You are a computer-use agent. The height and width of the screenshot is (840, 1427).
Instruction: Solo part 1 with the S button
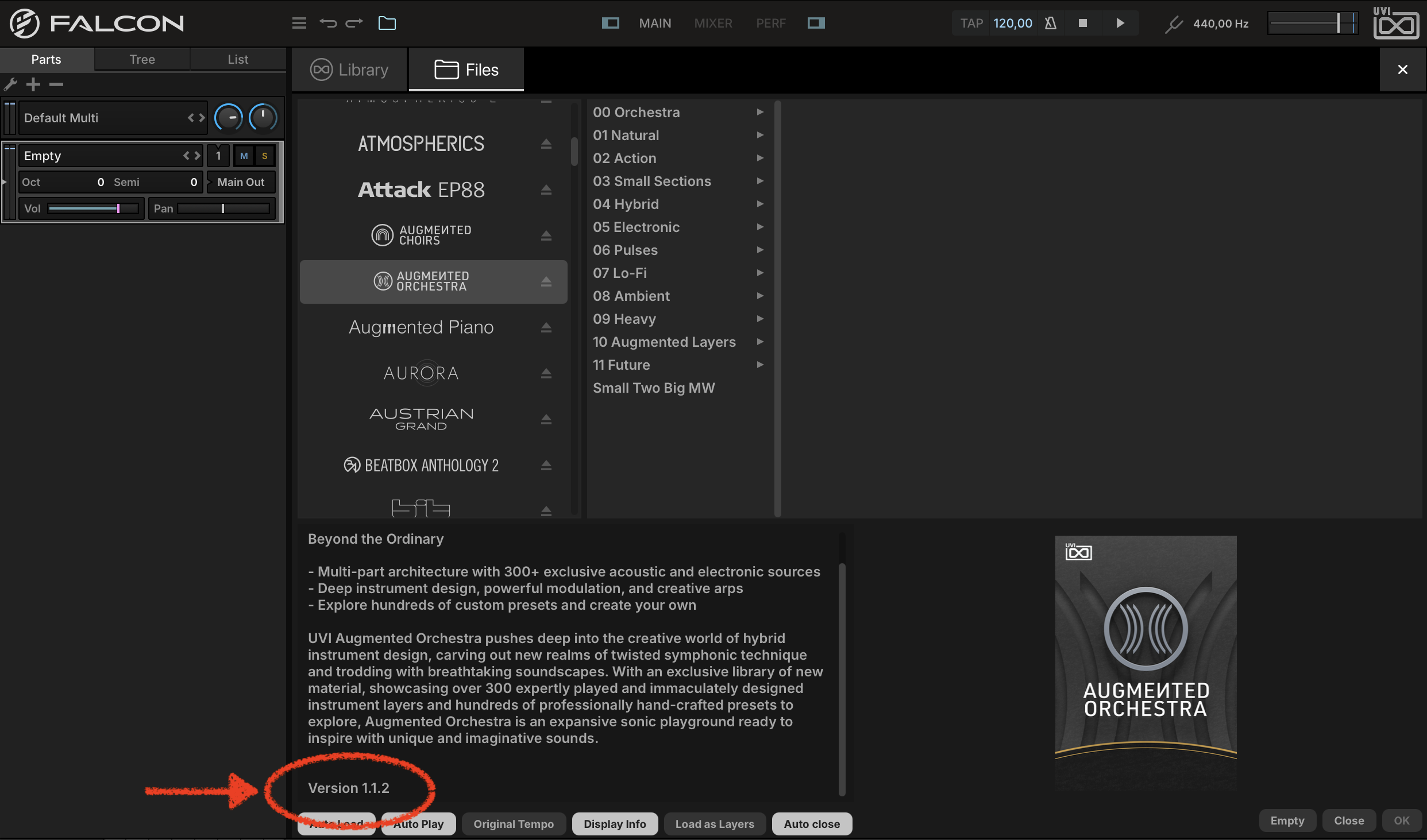(x=265, y=156)
